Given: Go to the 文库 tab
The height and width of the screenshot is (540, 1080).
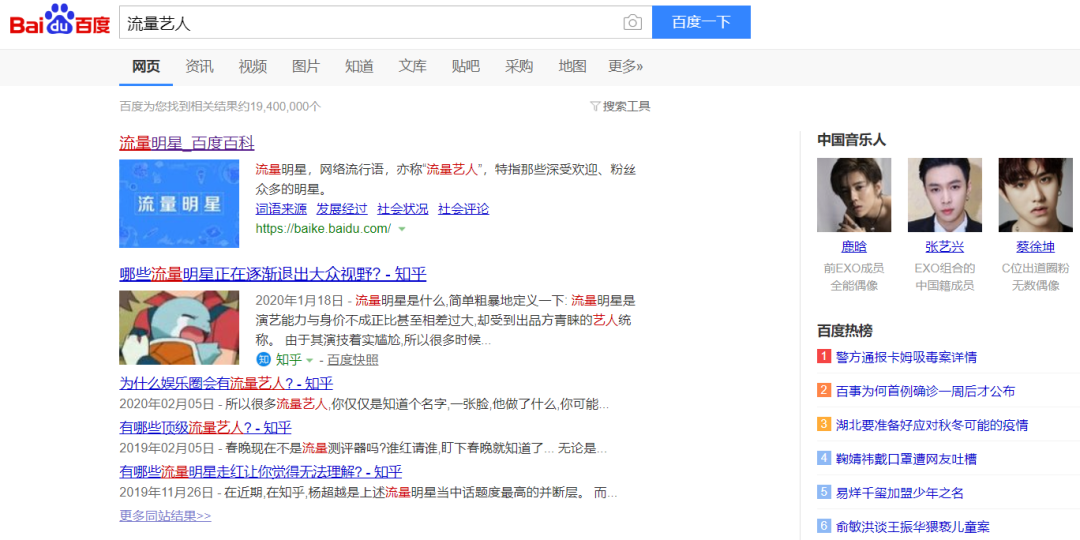Looking at the screenshot, I should [413, 67].
